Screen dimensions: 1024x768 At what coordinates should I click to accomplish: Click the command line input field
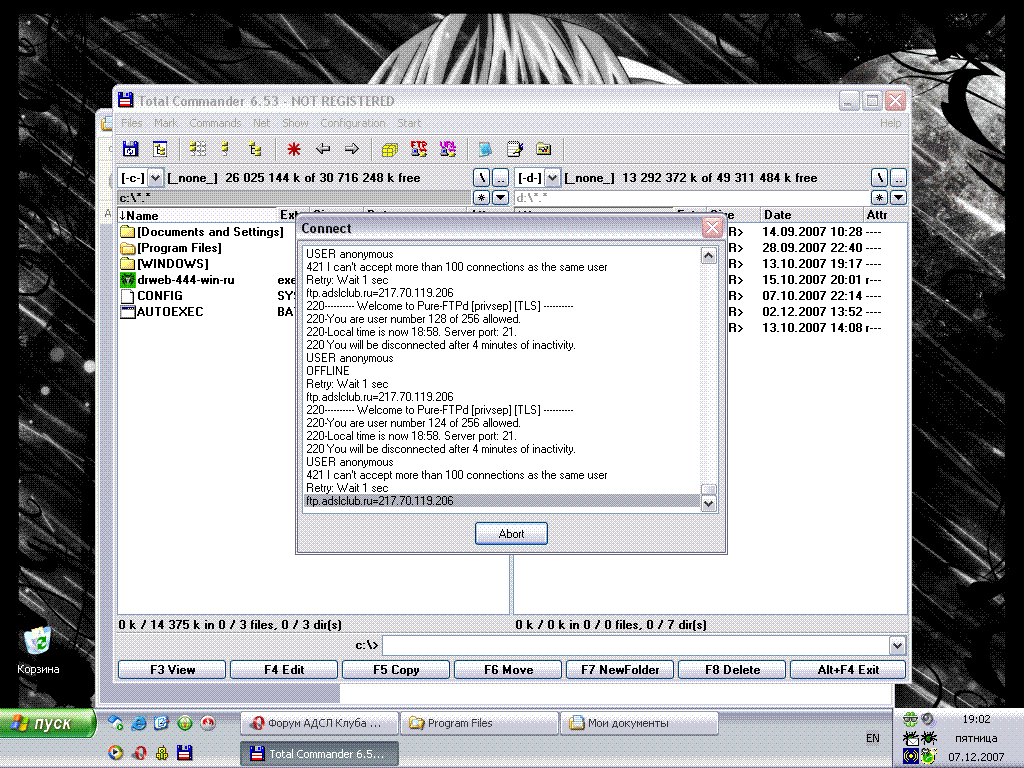pos(635,646)
